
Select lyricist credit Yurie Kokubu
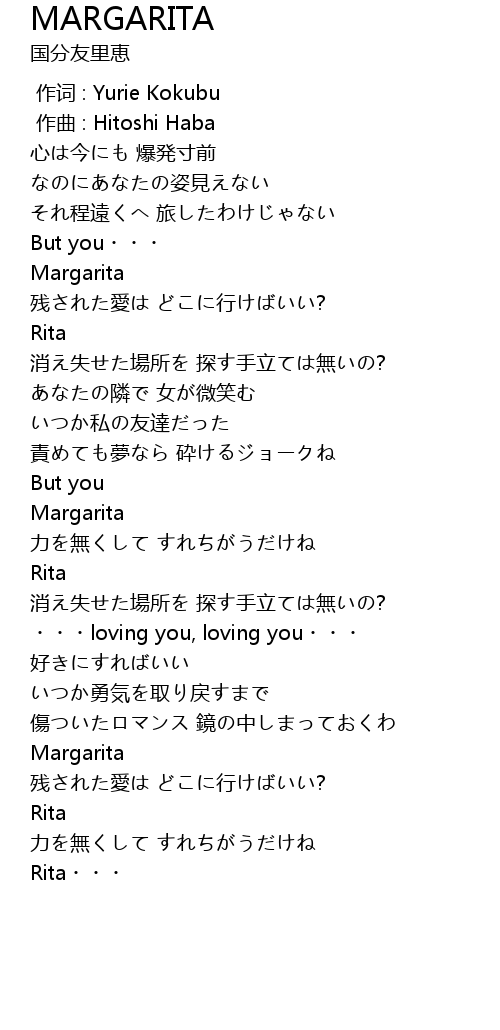coord(156,93)
